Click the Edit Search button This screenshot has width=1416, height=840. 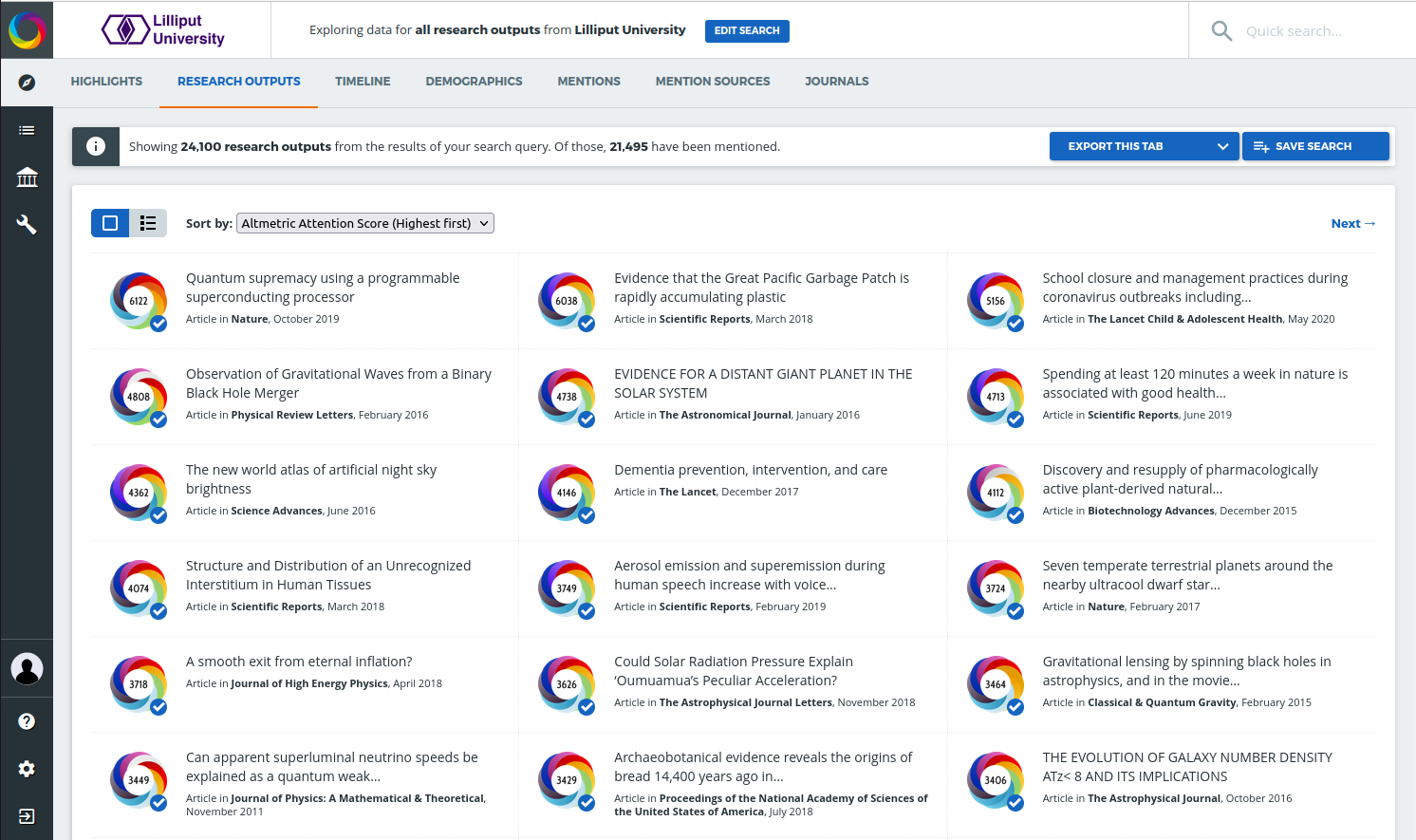[x=747, y=30]
